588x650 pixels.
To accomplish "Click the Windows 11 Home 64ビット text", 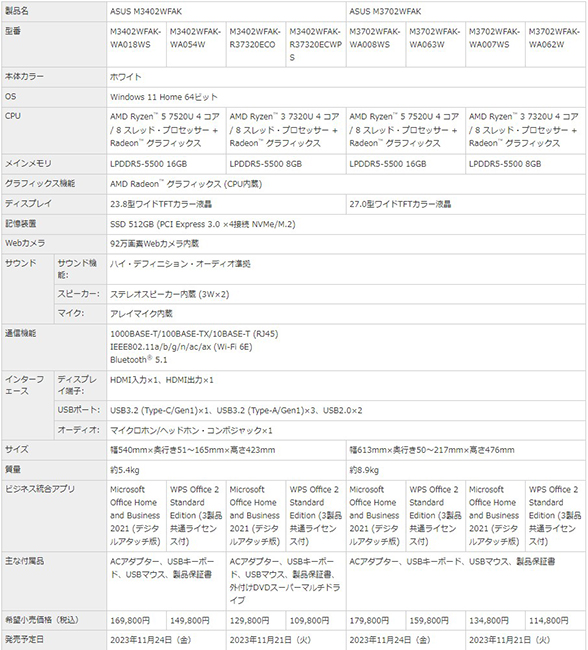I will tap(164, 97).
